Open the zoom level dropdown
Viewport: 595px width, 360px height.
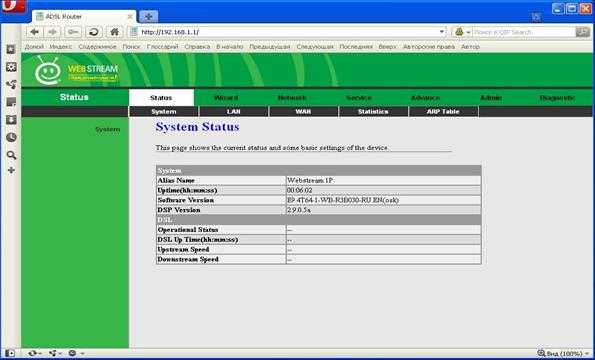564,354
